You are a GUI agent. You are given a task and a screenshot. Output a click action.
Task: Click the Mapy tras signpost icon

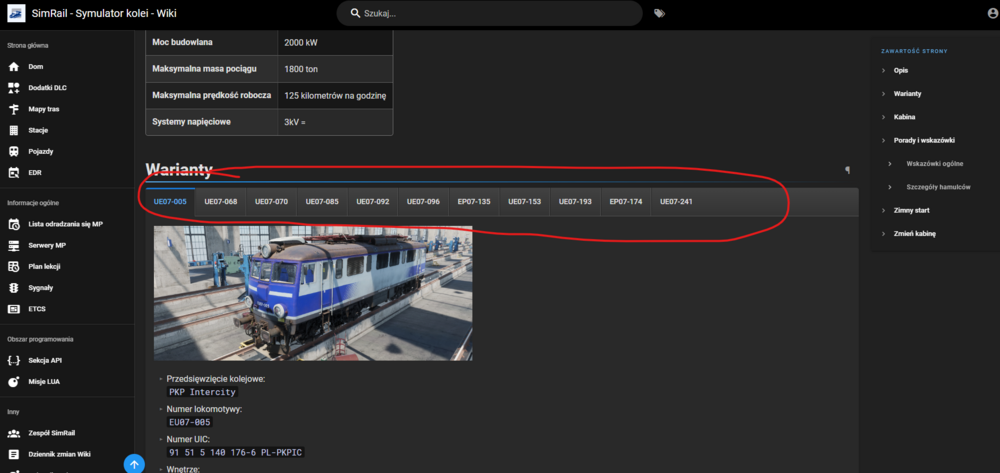14,109
